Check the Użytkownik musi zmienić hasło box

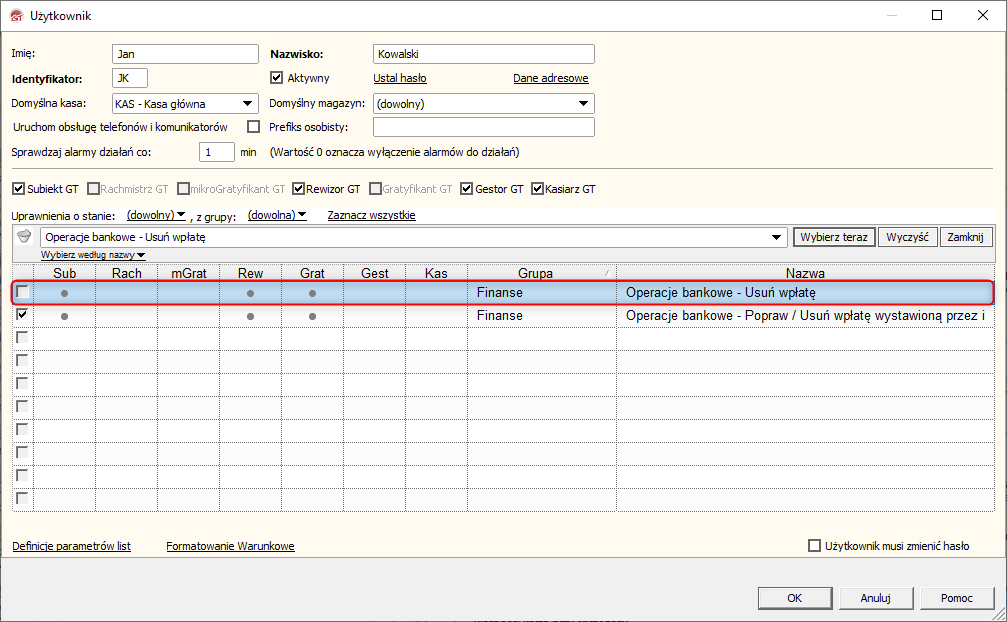(x=814, y=546)
